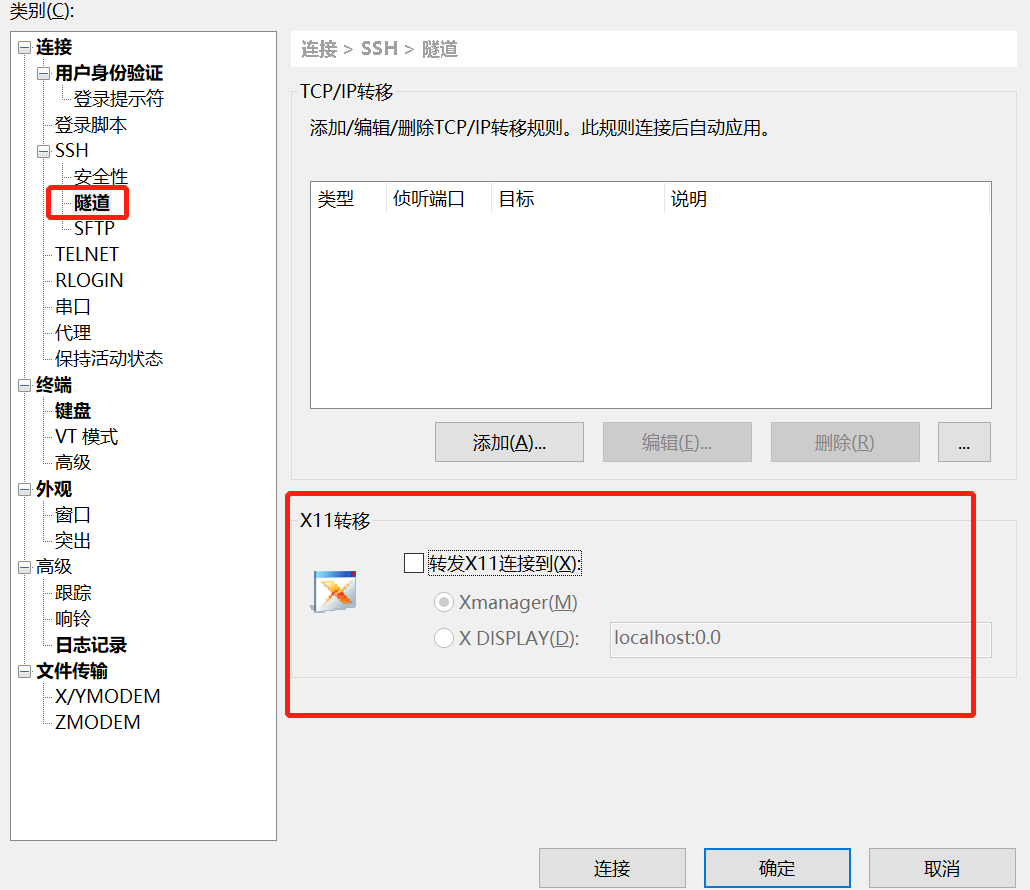Open SFTP settings in tree
The height and width of the screenshot is (890, 1030).
[94, 228]
